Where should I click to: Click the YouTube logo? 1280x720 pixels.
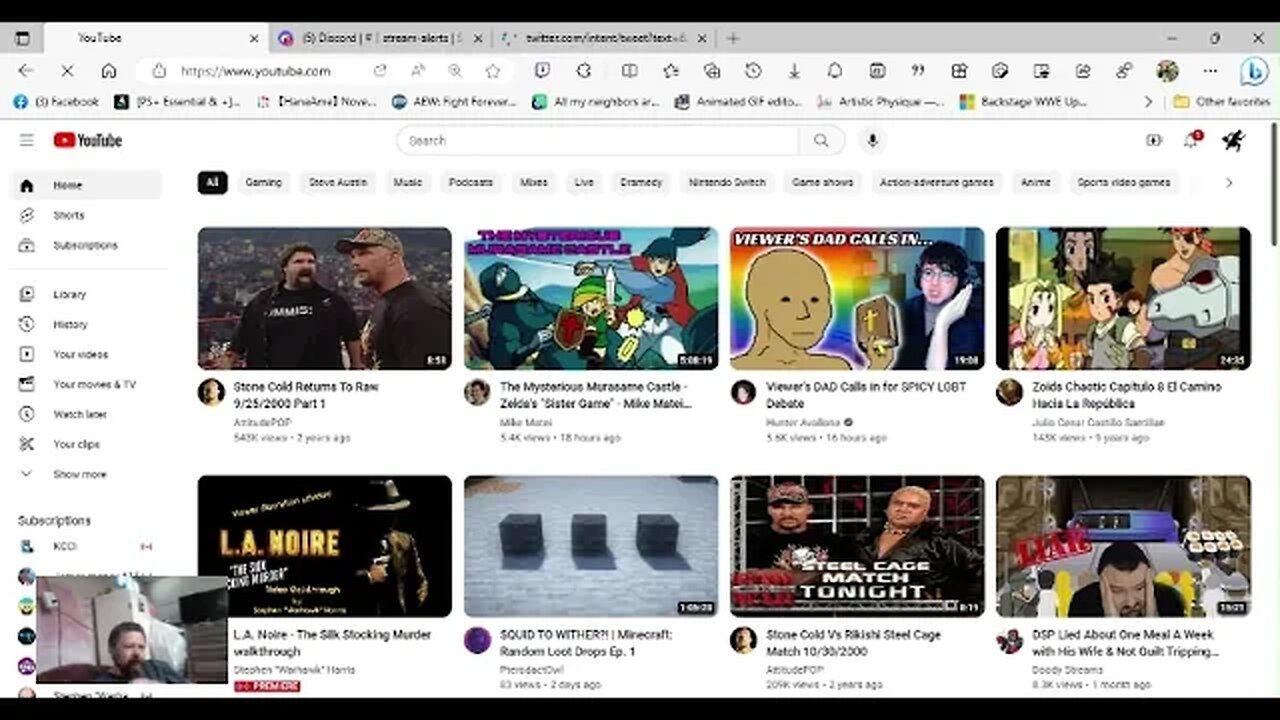88,141
